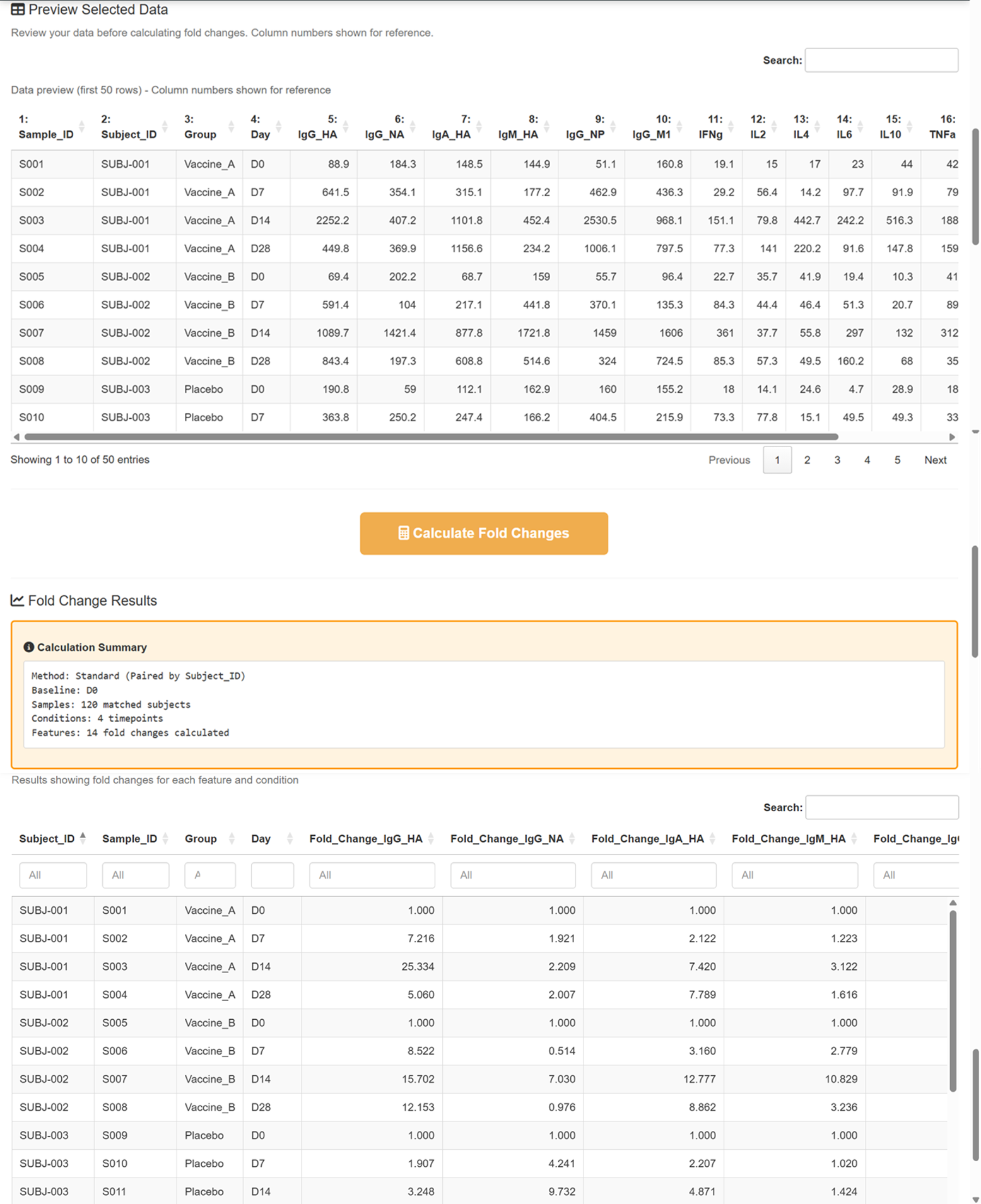Screen dimensions: 981x1204
Task: Sort preview table by IgG_NP column
Action: point(591,127)
